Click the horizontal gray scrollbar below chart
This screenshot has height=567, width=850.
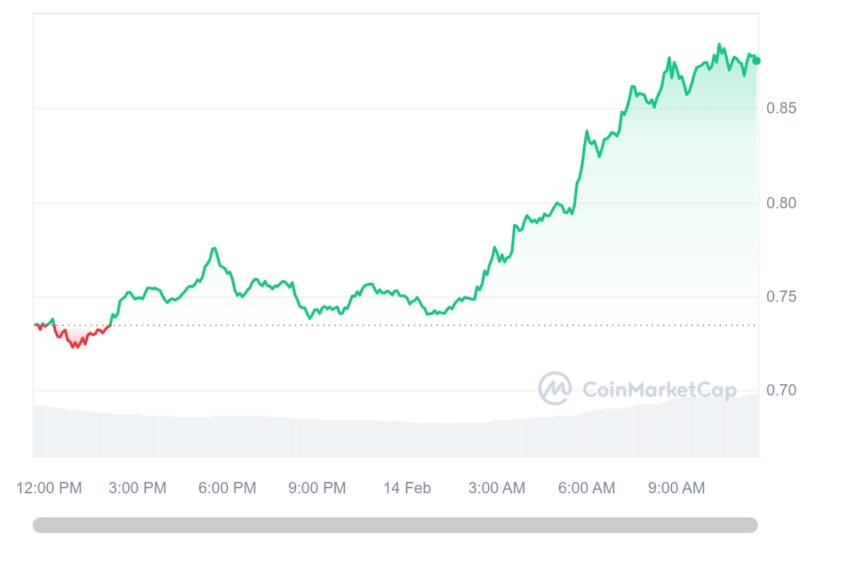coord(395,525)
